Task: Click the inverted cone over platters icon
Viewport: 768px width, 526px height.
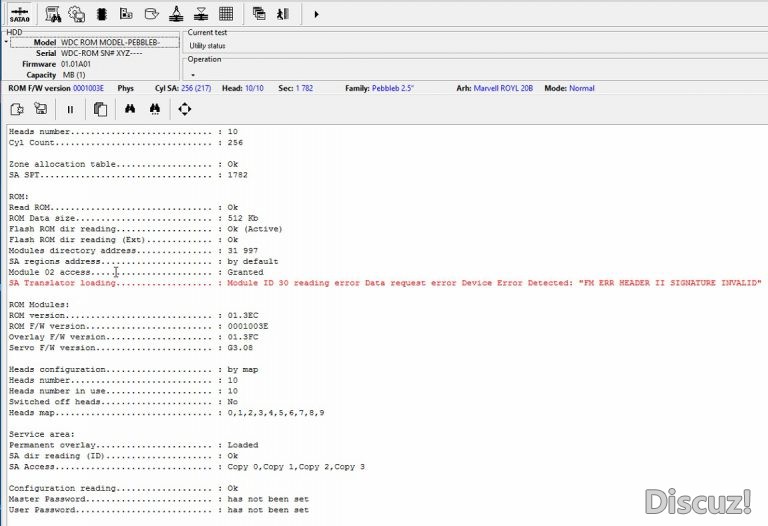Action: click(x=201, y=14)
